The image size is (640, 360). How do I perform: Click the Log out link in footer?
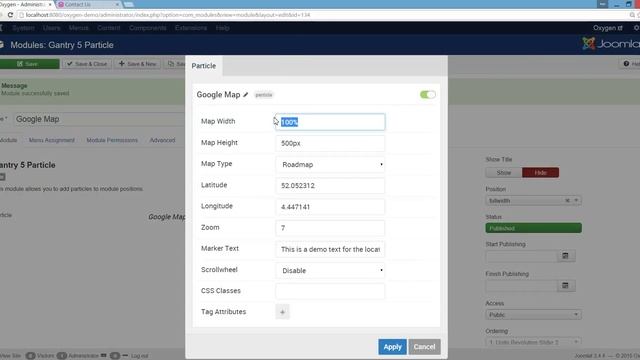[139, 356]
